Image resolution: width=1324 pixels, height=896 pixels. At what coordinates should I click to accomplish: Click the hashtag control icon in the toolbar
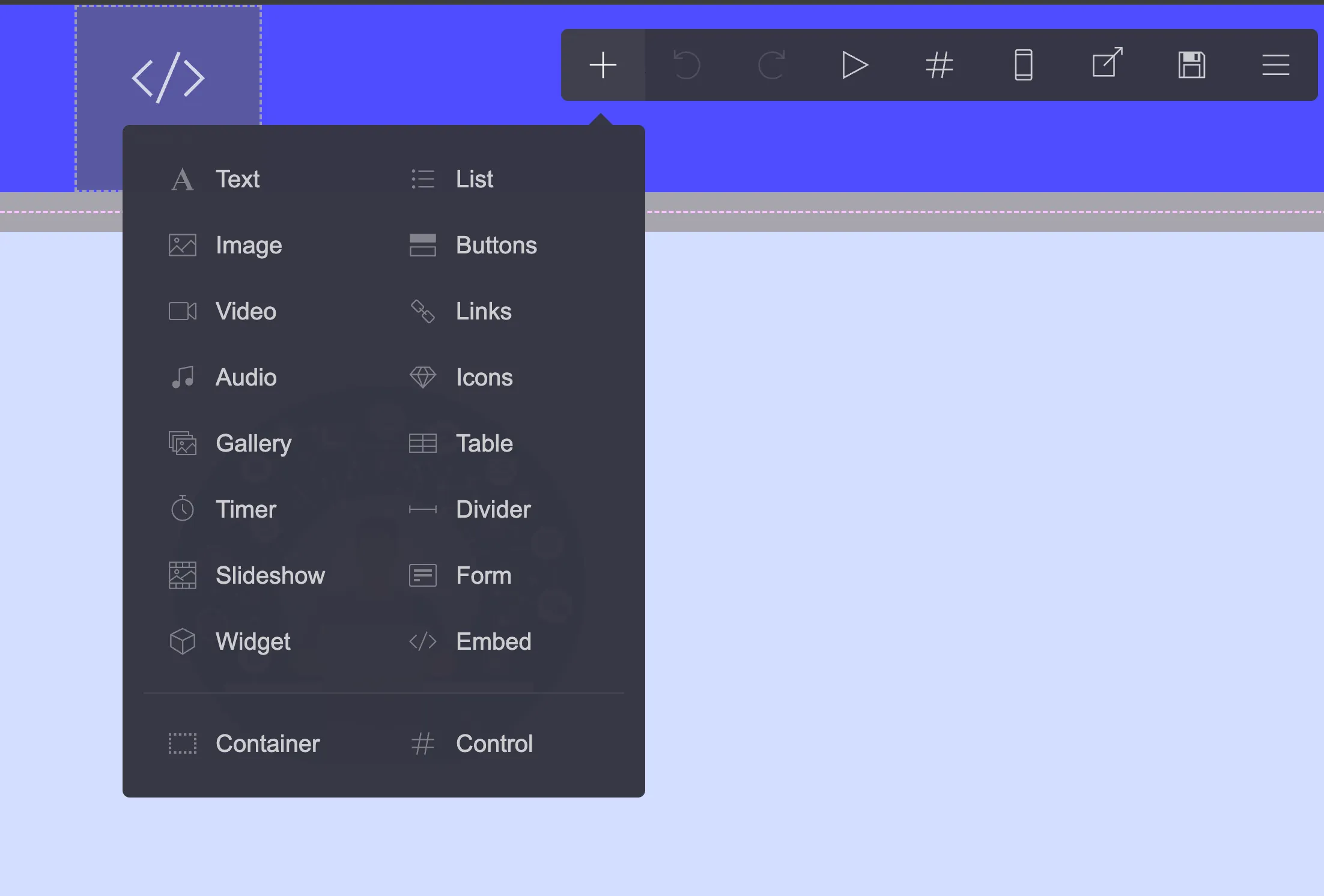click(x=938, y=65)
